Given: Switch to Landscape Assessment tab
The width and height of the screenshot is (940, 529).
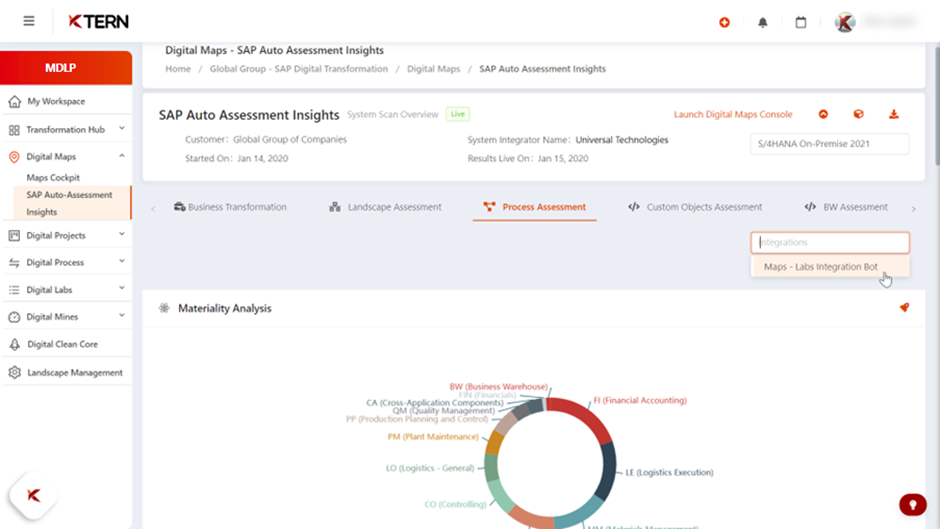Looking at the screenshot, I should (385, 207).
